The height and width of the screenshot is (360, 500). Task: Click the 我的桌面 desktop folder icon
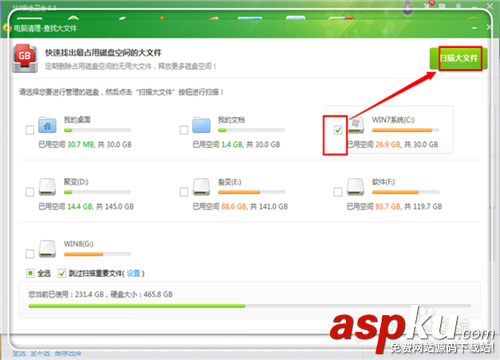[x=47, y=125]
